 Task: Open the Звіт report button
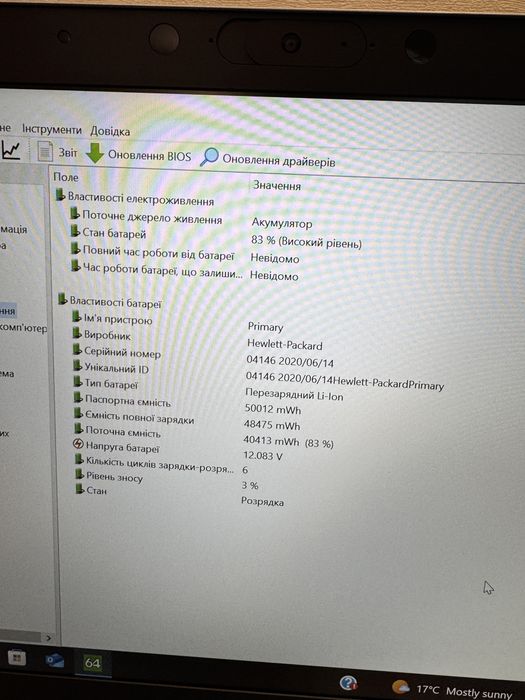tap(57, 152)
